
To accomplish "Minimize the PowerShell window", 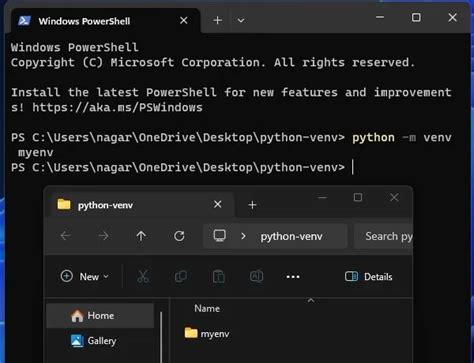I will coord(380,17).
